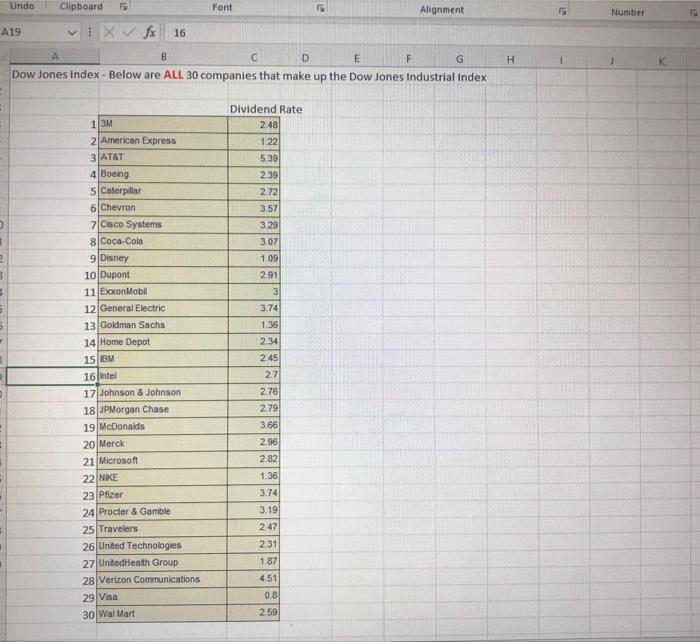700x642 pixels.
Task: Select column E header
Action: point(357,58)
